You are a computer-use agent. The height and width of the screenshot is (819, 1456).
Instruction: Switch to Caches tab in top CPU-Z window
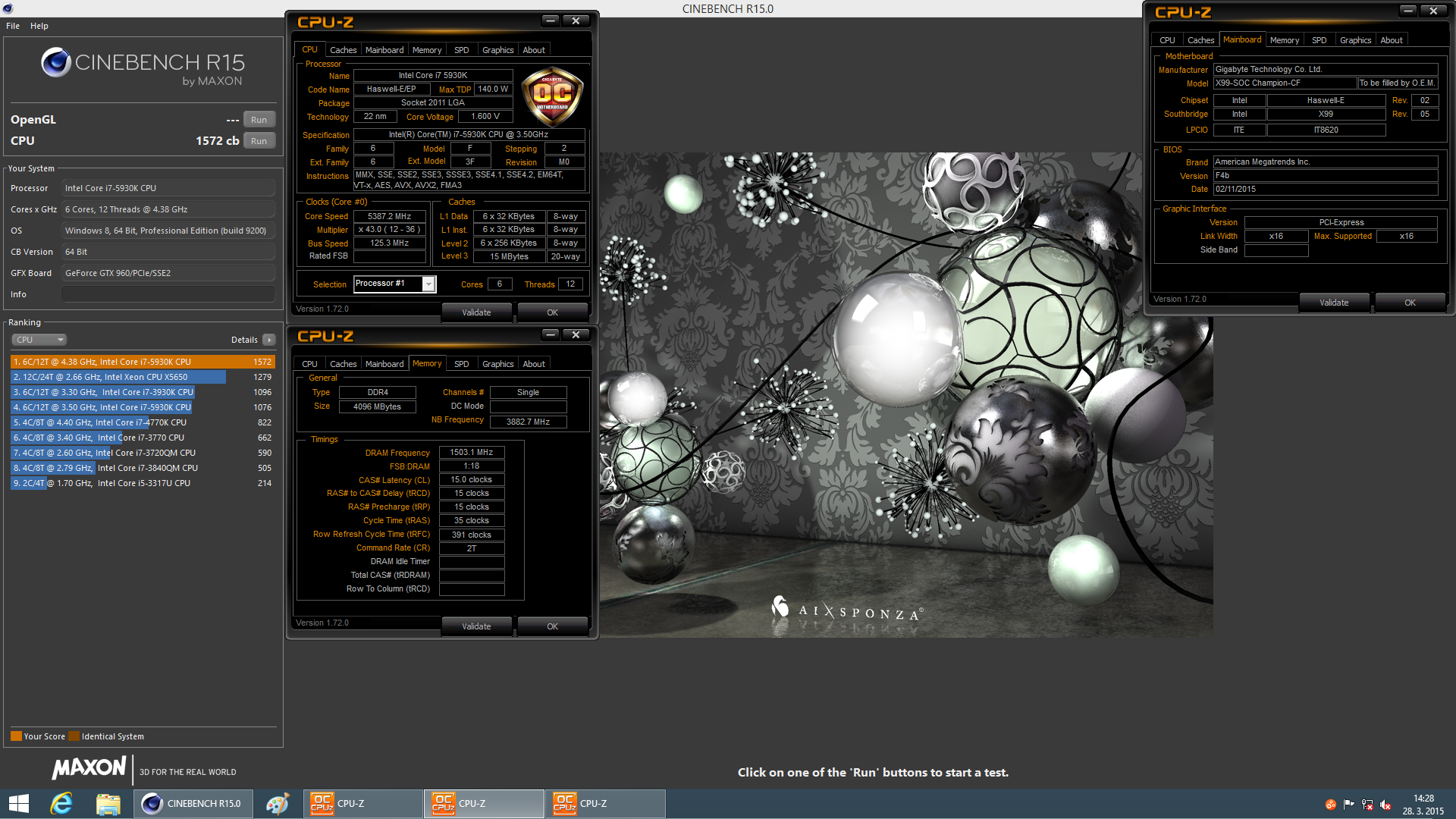click(x=343, y=50)
